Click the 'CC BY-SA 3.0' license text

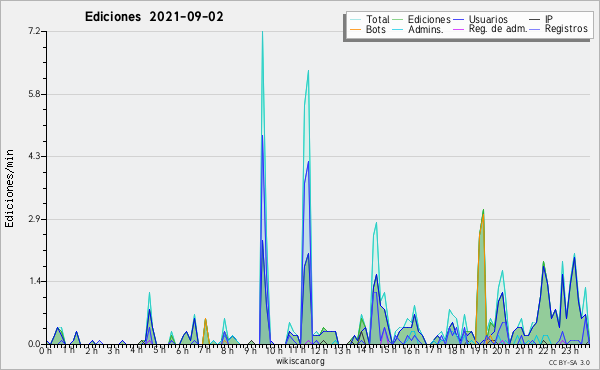coord(569,362)
